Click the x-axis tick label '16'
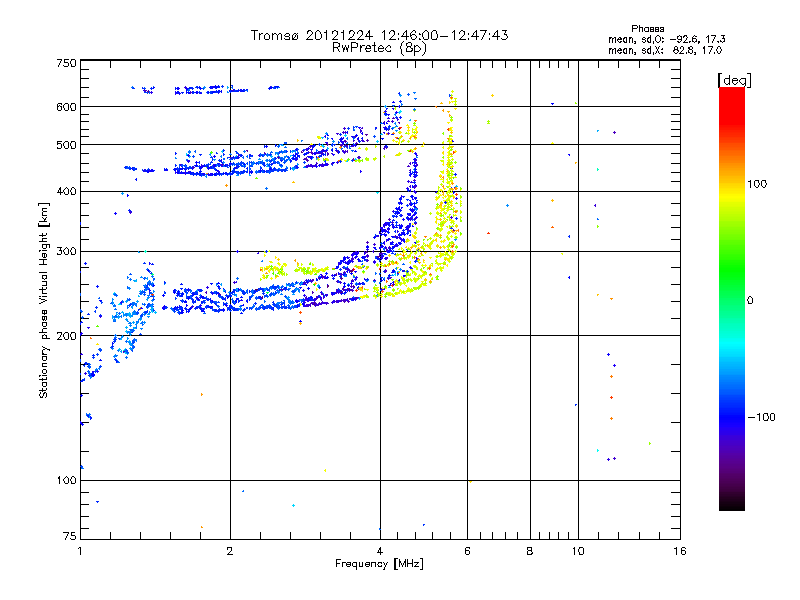Screen dimensions: 800x600 pos(680,551)
